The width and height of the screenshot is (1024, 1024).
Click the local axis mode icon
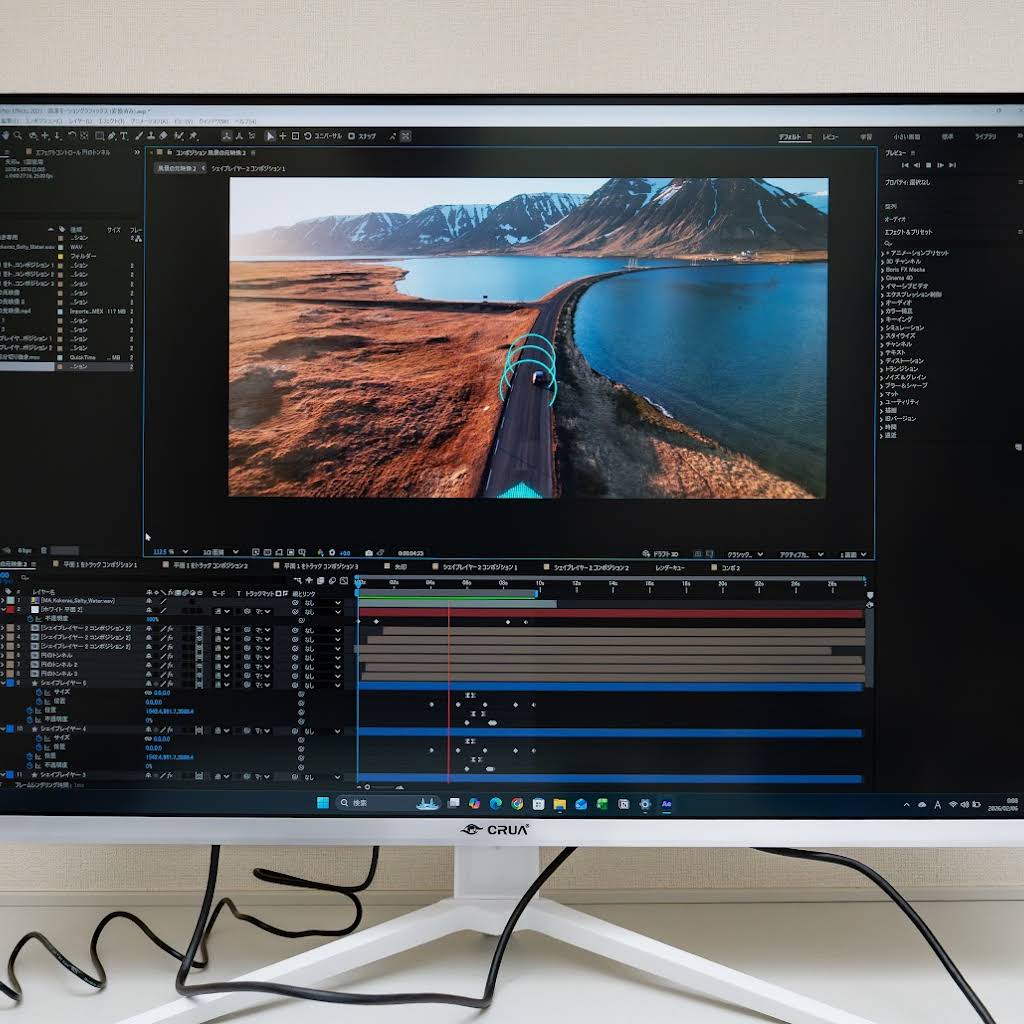pyautogui.click(x=227, y=136)
